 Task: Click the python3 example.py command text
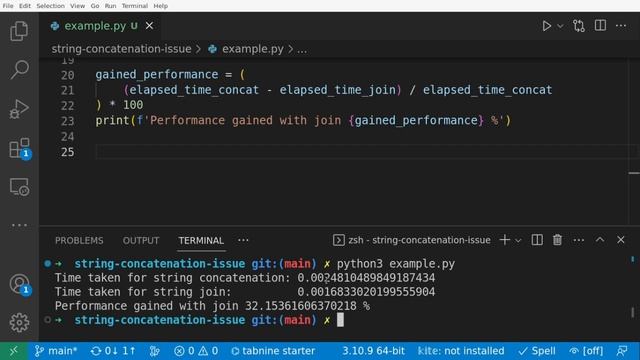pos(396,264)
